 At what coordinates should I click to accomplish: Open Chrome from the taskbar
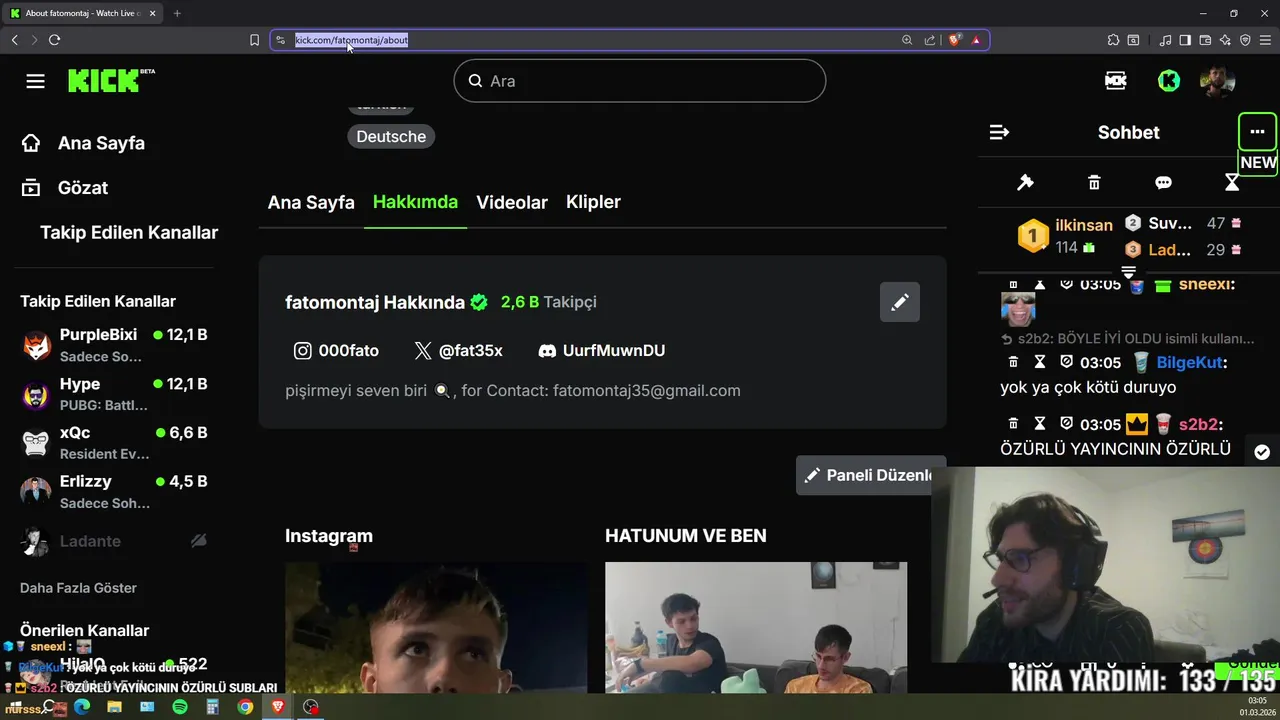pyautogui.click(x=245, y=707)
